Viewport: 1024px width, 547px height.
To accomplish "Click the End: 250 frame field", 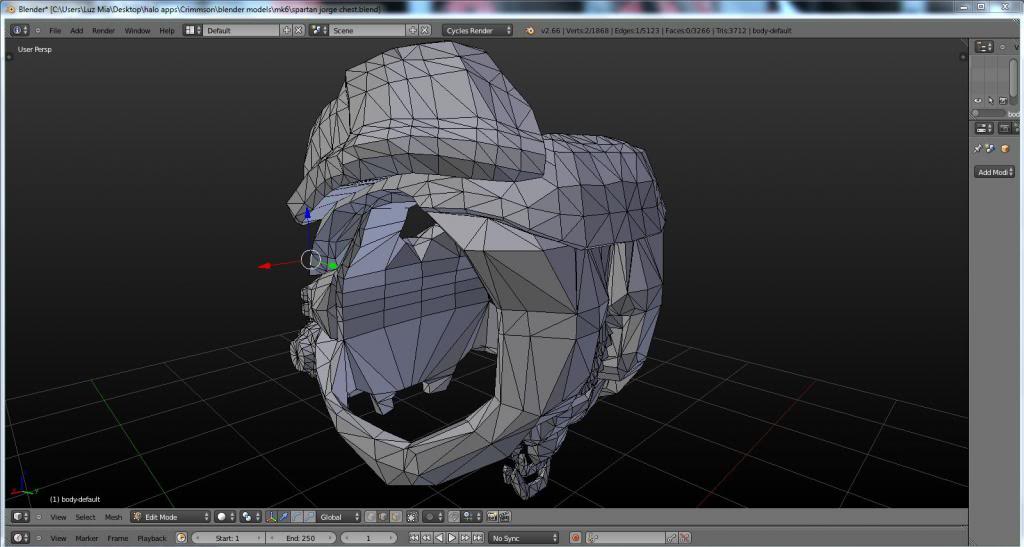I will pos(300,539).
